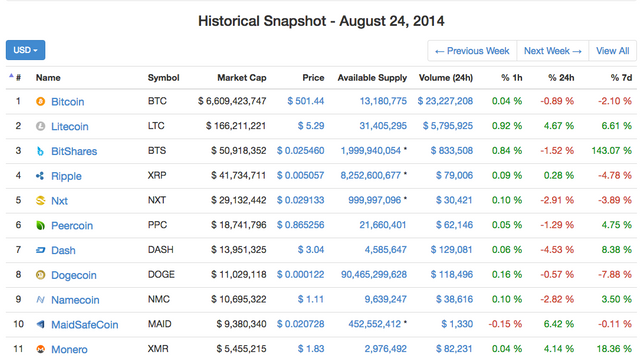This screenshot has width=640, height=362.
Task: Click the Litecoin logo icon
Action: click(x=40, y=126)
